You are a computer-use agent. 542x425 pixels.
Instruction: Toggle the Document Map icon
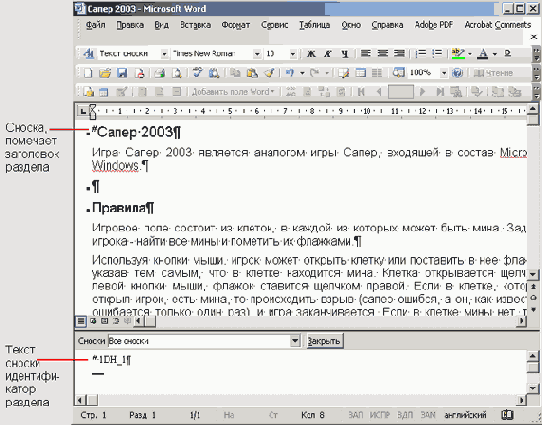click(x=398, y=73)
